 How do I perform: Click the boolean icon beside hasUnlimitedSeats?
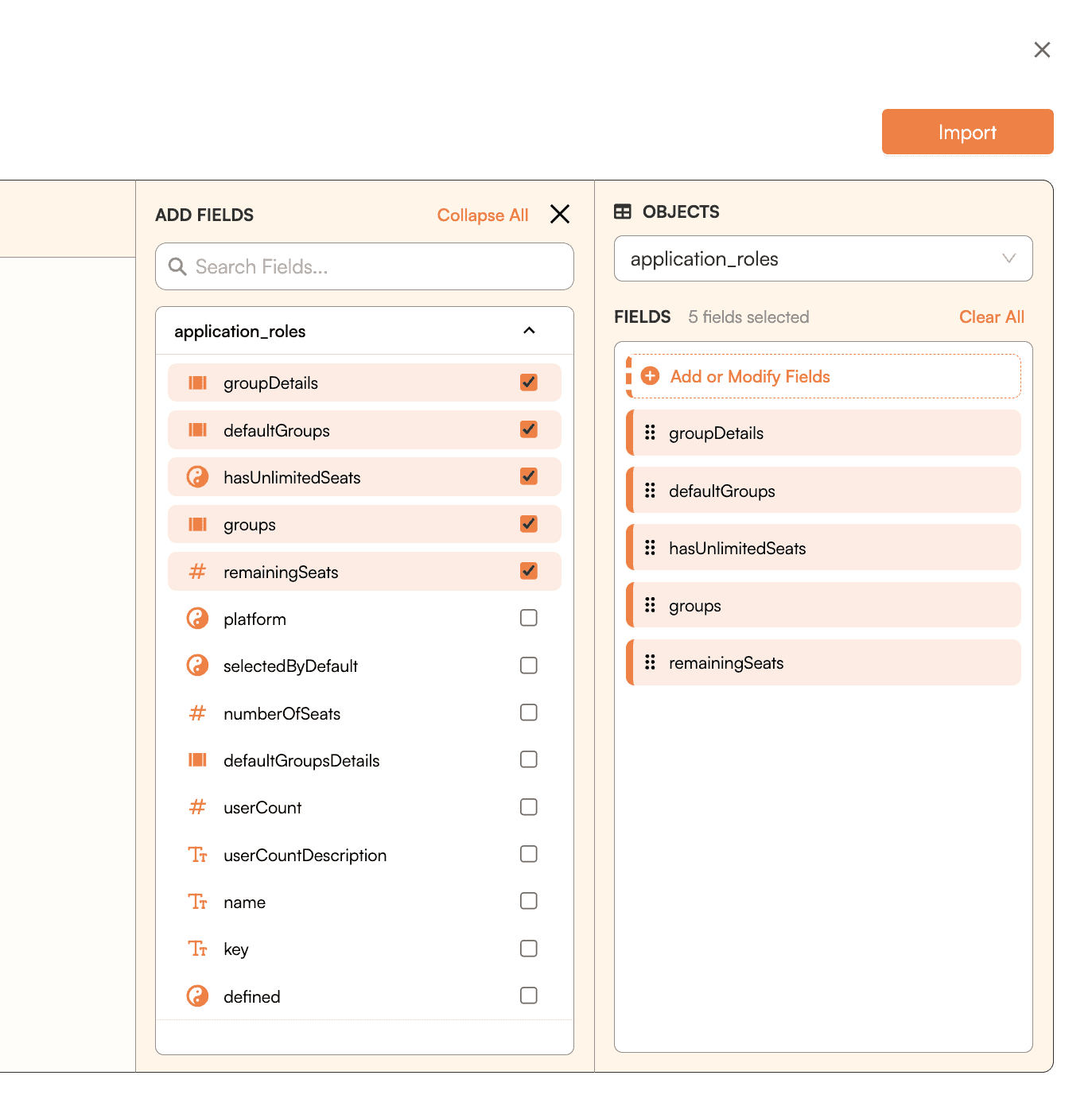[x=197, y=477]
